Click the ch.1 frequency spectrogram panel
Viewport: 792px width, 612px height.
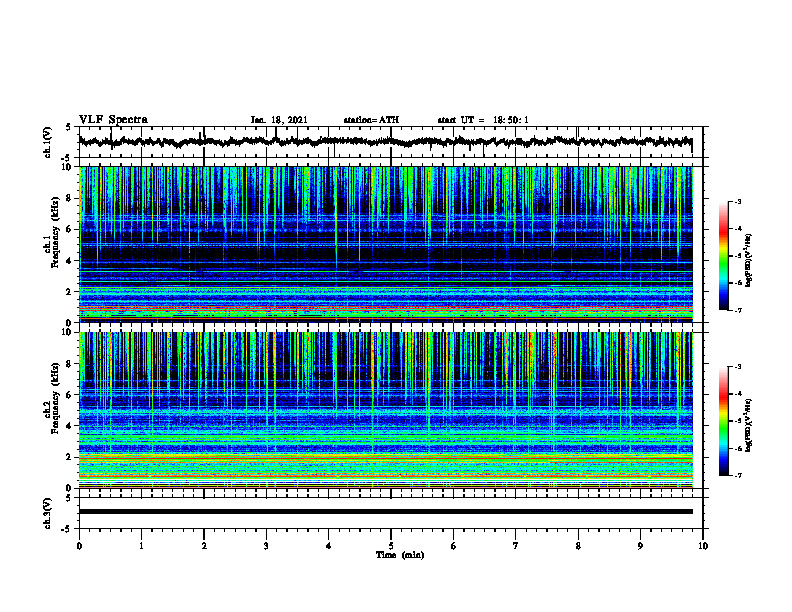click(386, 244)
